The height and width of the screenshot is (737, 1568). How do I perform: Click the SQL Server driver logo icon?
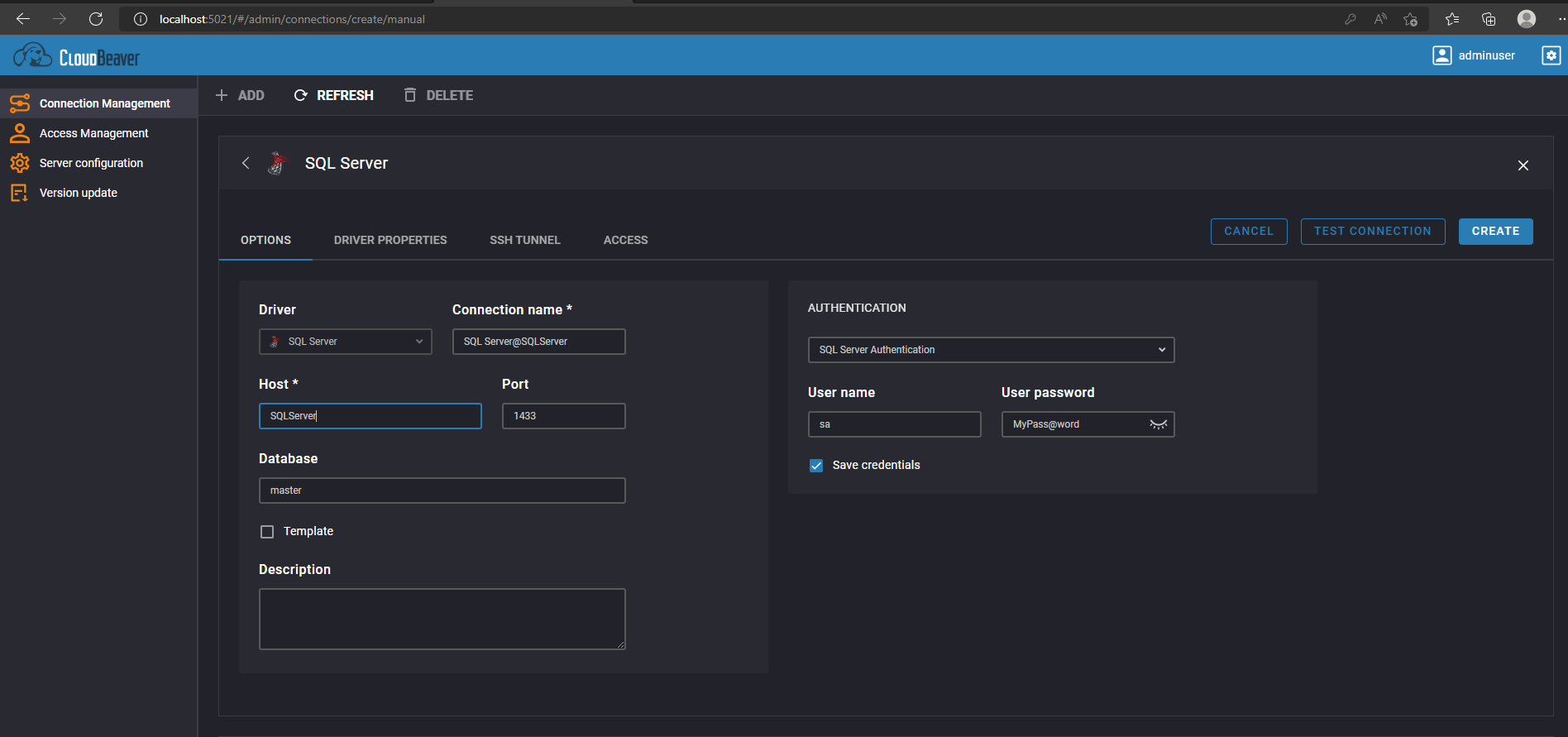[x=277, y=163]
